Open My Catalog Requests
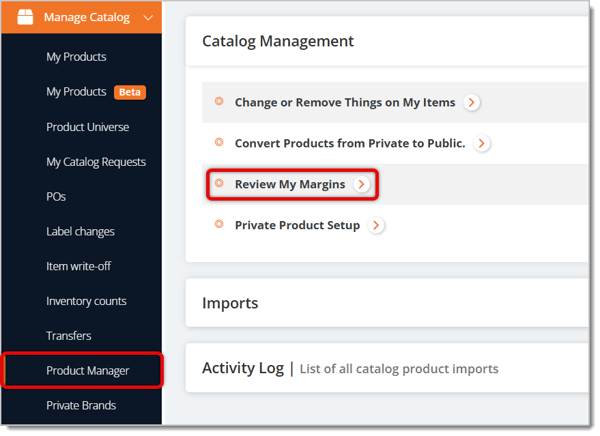Image resolution: width=600 pixels, height=436 pixels. pyautogui.click(x=96, y=162)
